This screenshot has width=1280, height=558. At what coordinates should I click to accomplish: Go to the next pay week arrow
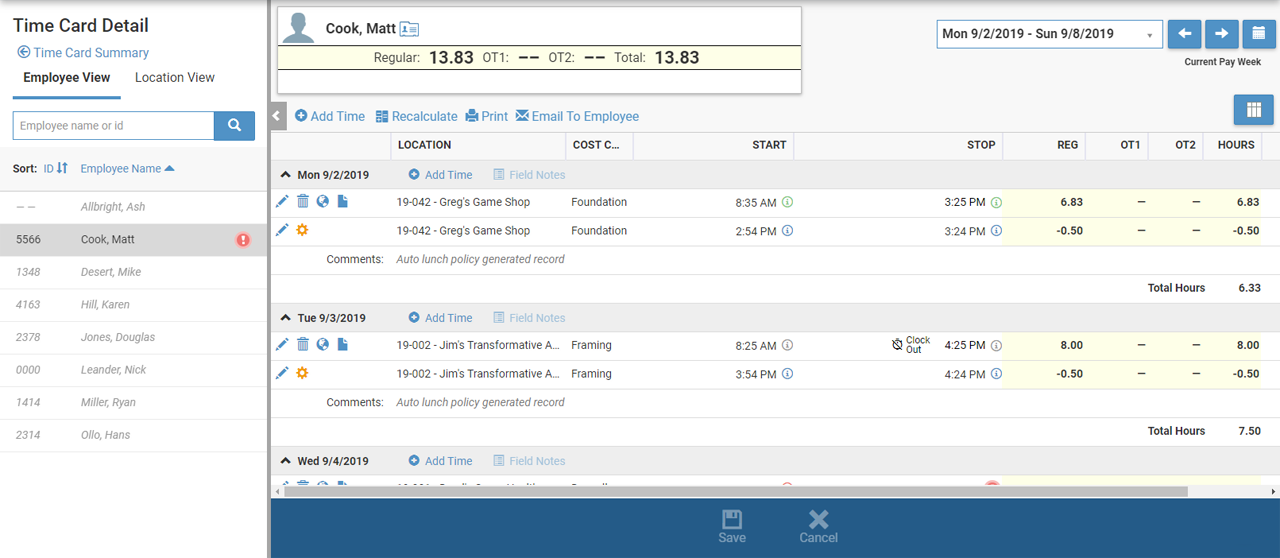pos(1221,34)
